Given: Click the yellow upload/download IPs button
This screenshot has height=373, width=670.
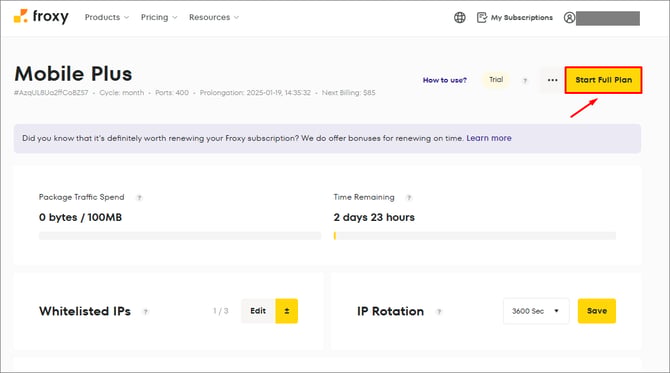Looking at the screenshot, I should [x=287, y=311].
